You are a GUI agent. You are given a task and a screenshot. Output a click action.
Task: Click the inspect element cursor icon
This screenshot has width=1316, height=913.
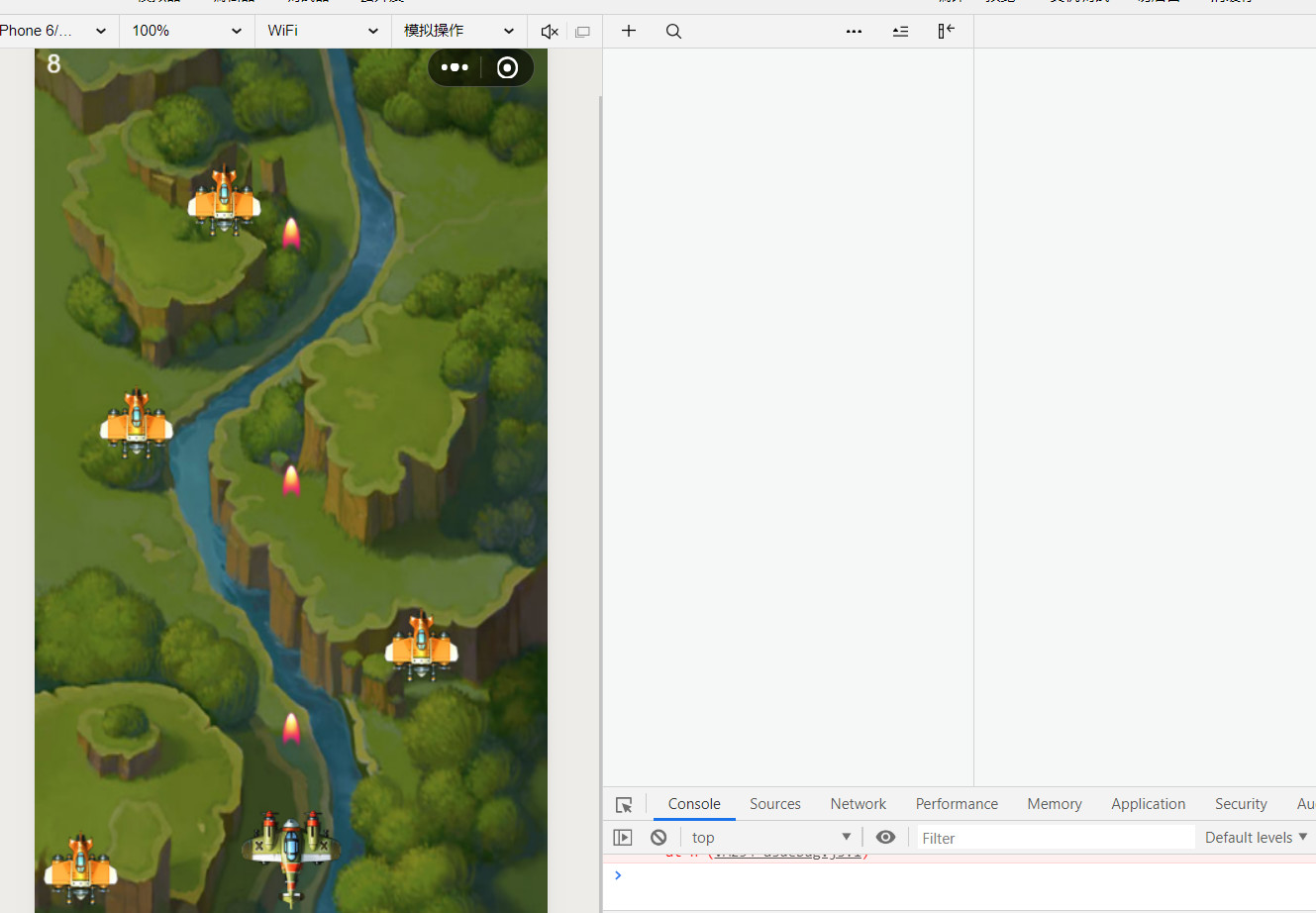pyautogui.click(x=624, y=805)
